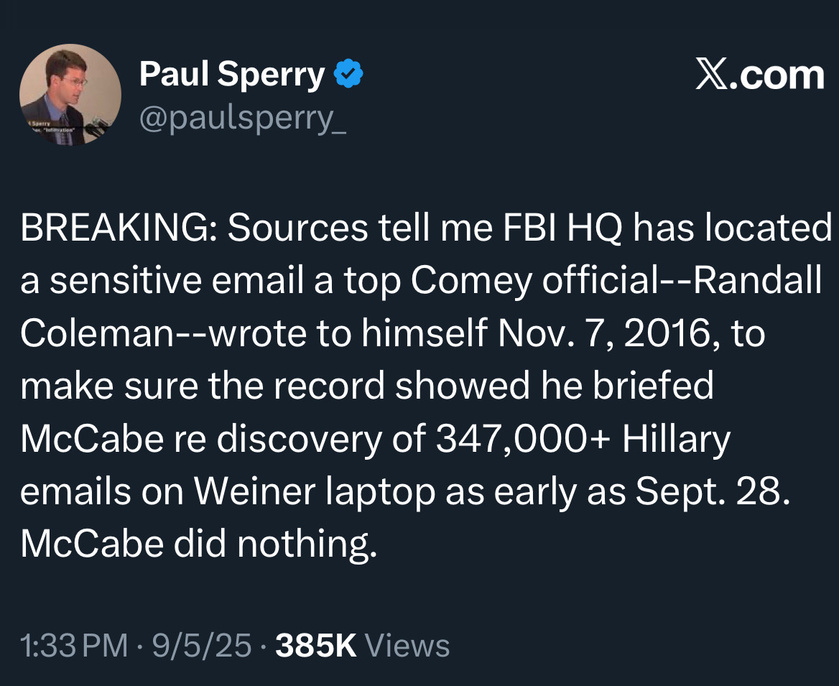This screenshot has height=686, width=839.
Task: Open Paul Sperry's profile avatar photo
Action: 70,95
